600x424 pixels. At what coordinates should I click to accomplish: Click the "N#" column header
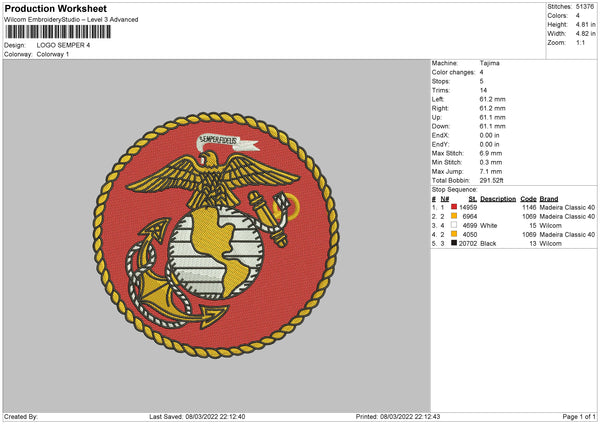445,199
